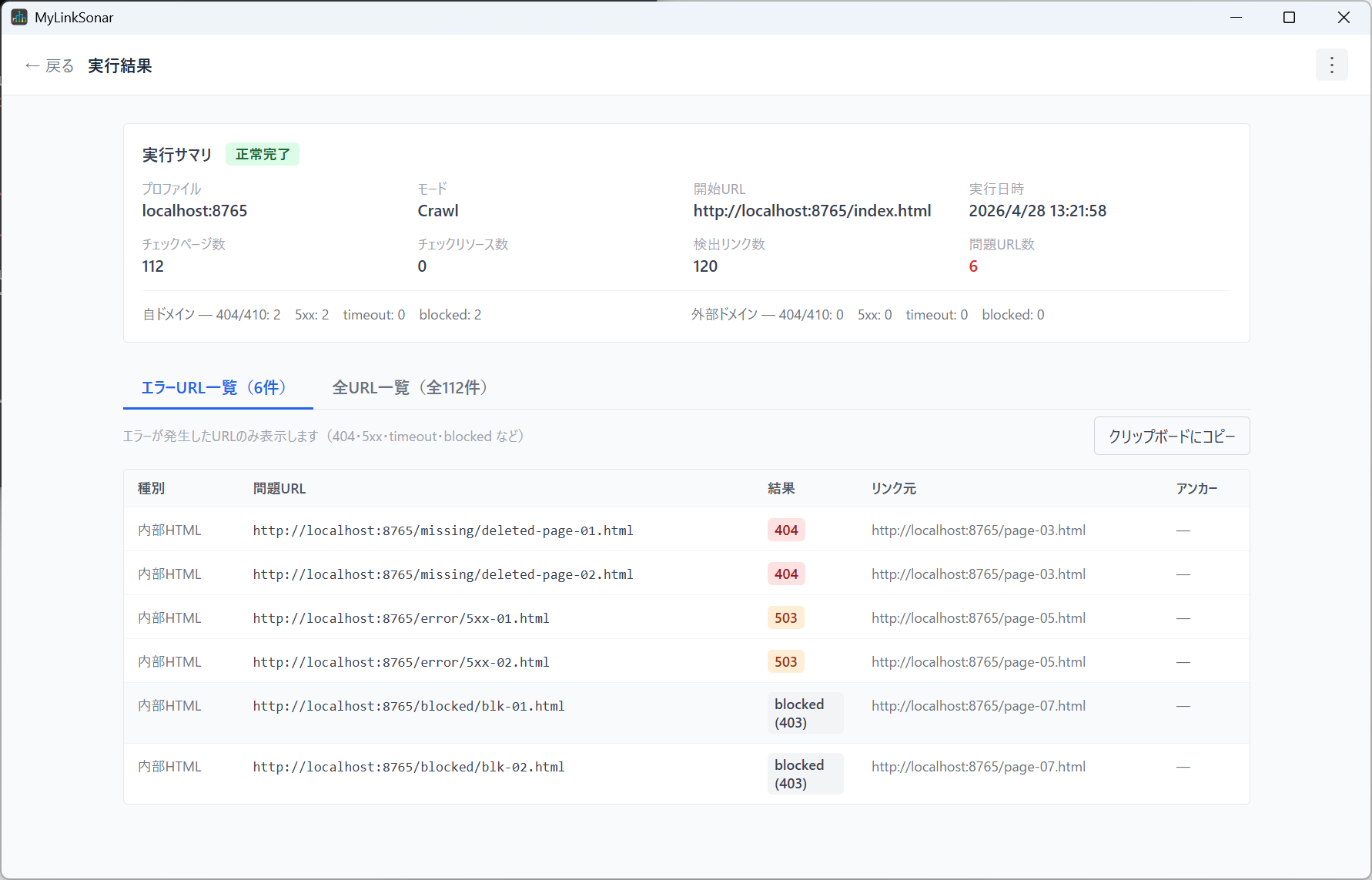The image size is (1372, 880).
Task: Open the deleted-page-02.html problem URL
Action: tap(443, 574)
